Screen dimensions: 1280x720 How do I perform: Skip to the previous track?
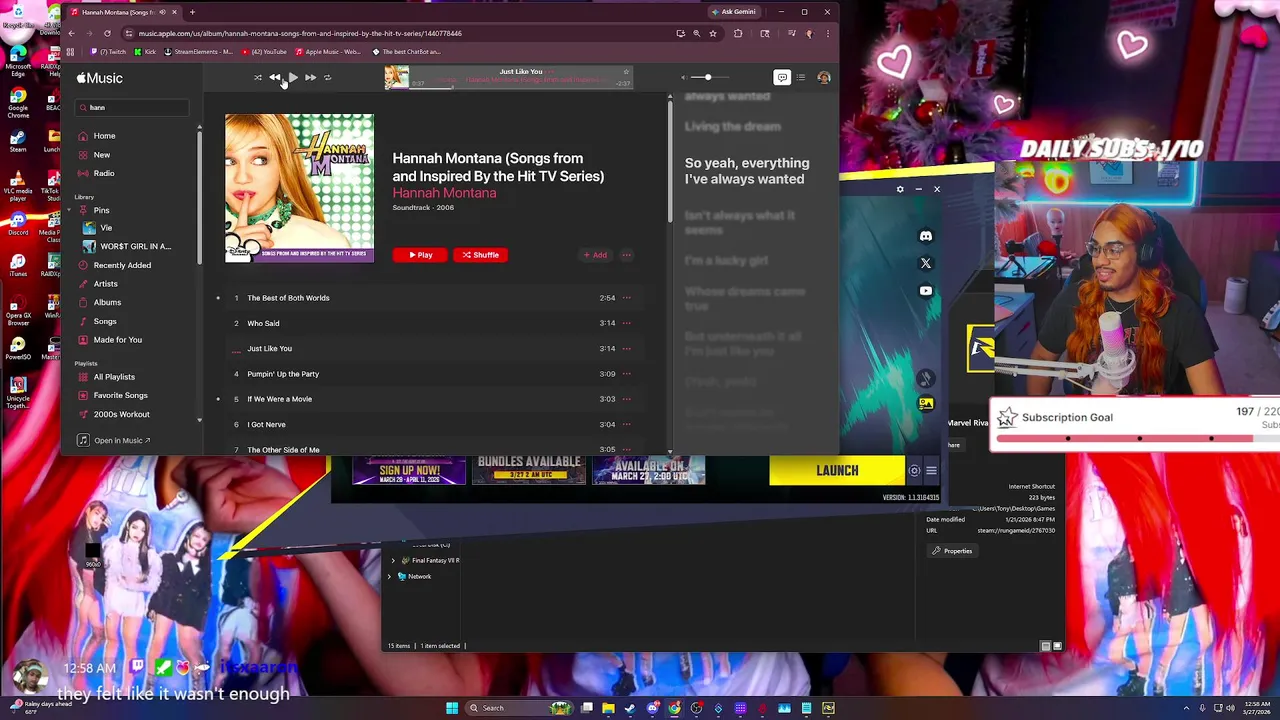click(275, 77)
